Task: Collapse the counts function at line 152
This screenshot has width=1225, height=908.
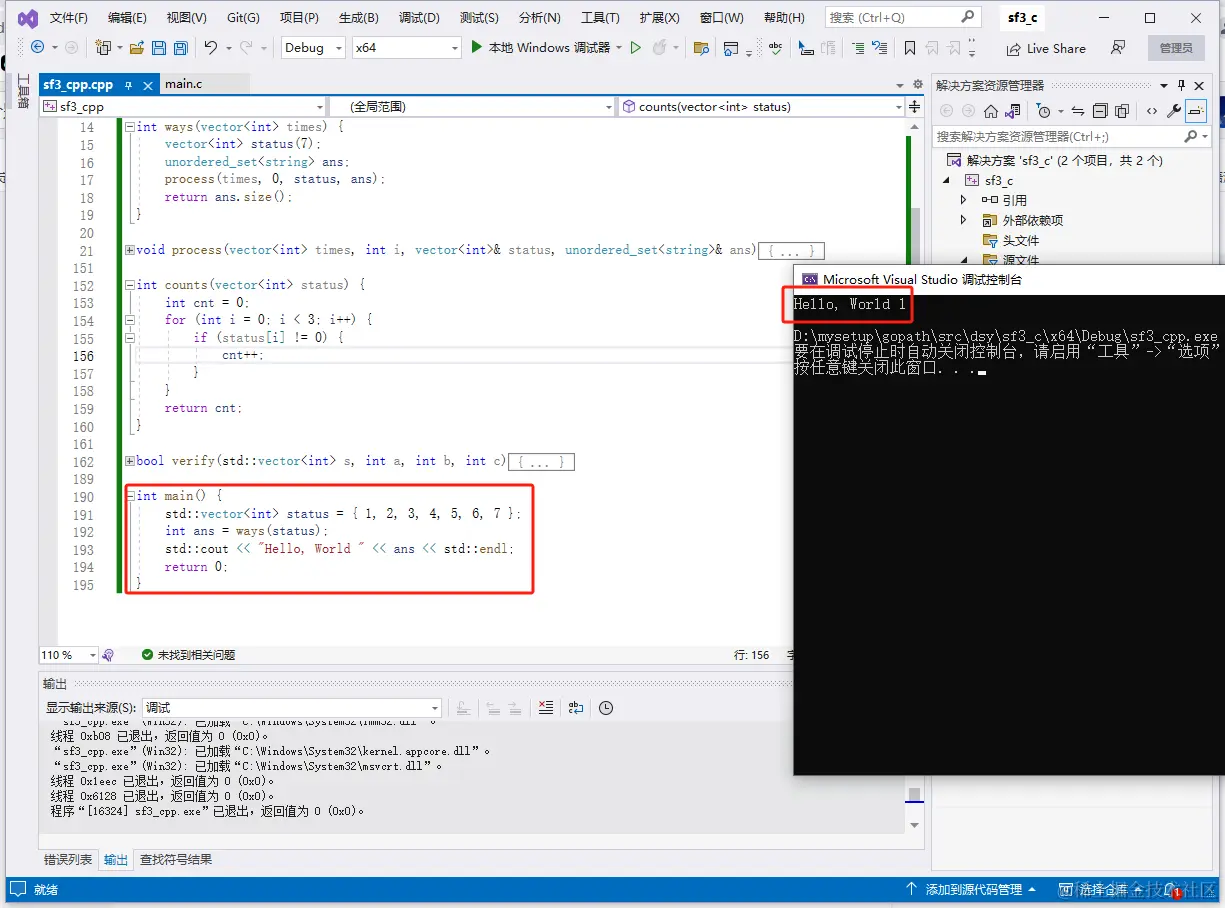Action: point(129,285)
